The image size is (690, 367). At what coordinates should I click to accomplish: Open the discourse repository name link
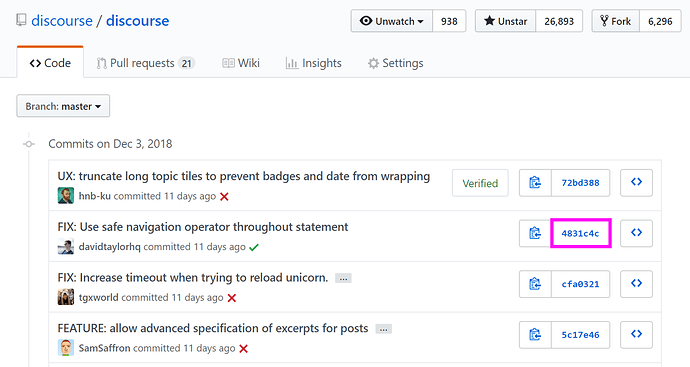(137, 21)
